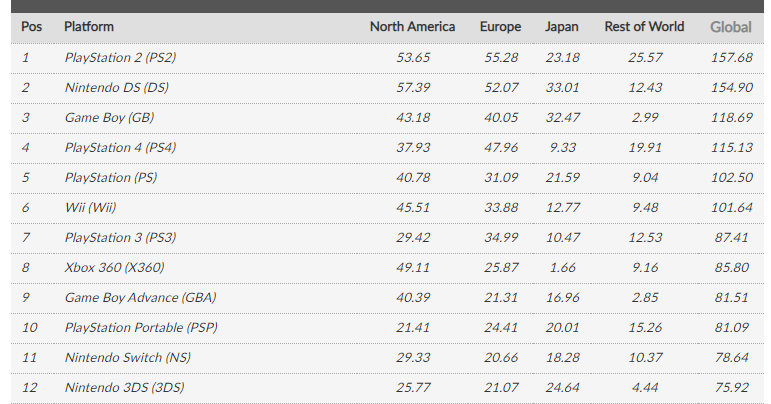The image size is (771, 404).
Task: Sort table by Global column header
Action: (730, 27)
